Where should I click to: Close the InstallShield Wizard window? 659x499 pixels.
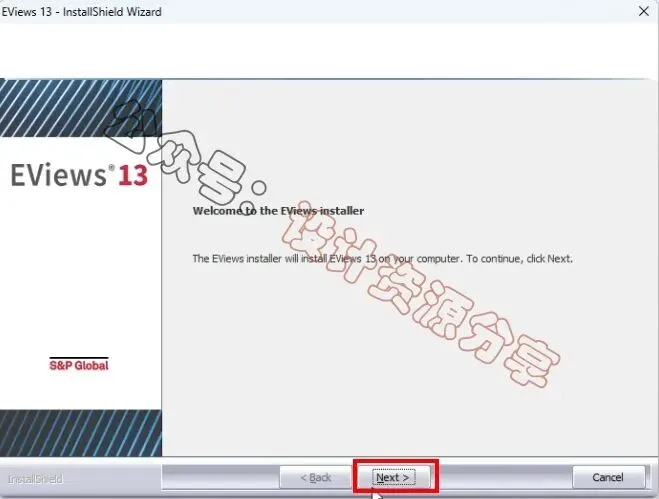643,11
